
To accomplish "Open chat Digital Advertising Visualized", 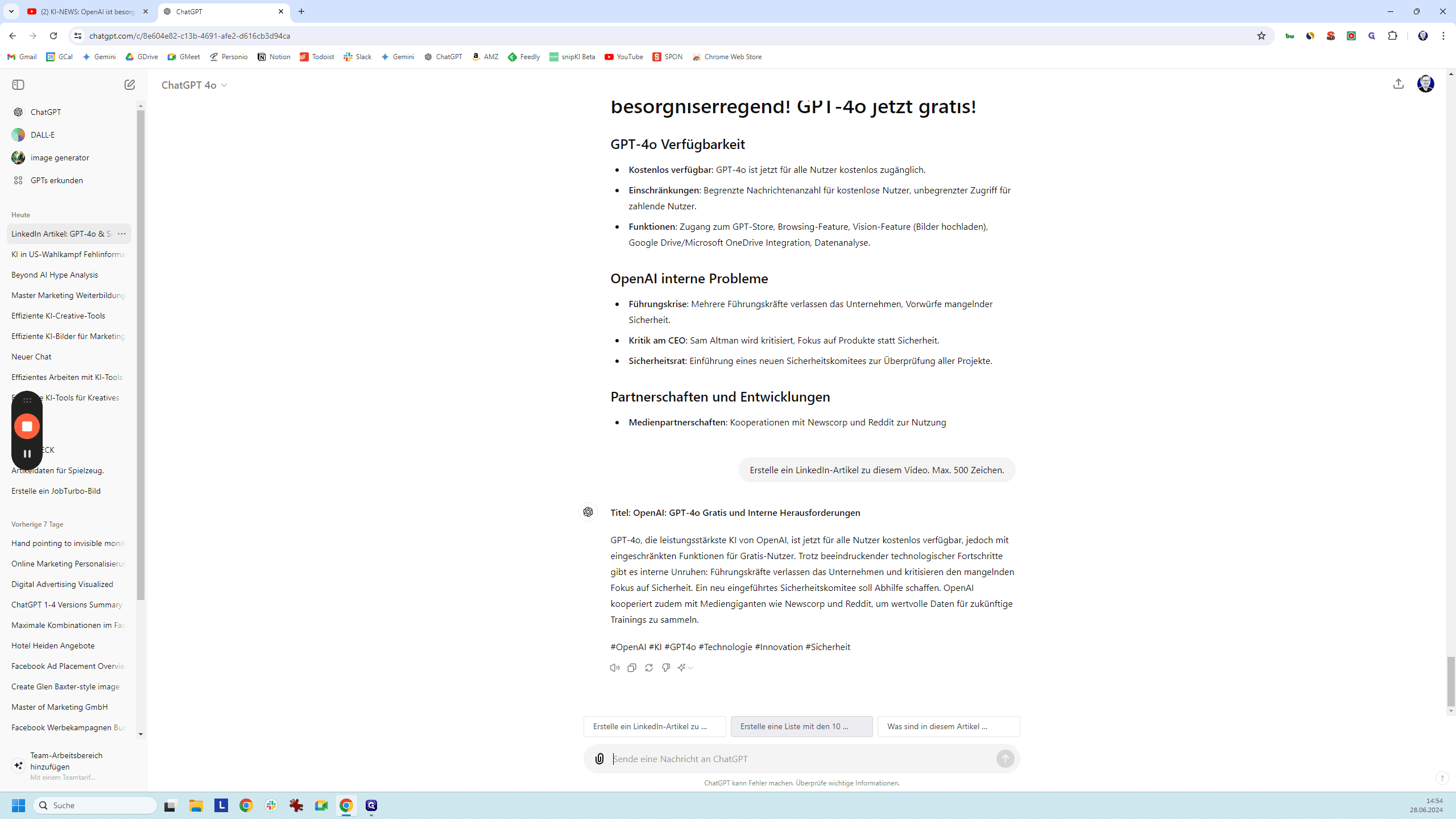I will pos(69,584).
